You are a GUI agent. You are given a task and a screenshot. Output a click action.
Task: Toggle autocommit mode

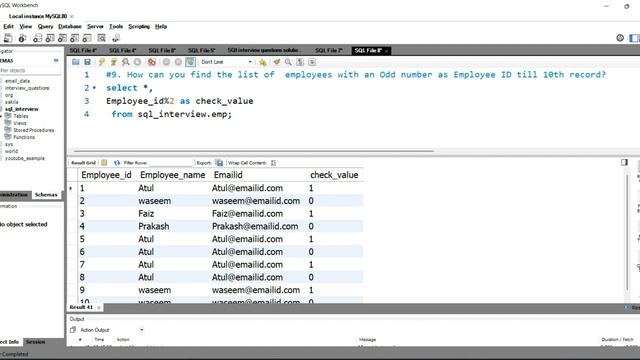tap(190, 62)
